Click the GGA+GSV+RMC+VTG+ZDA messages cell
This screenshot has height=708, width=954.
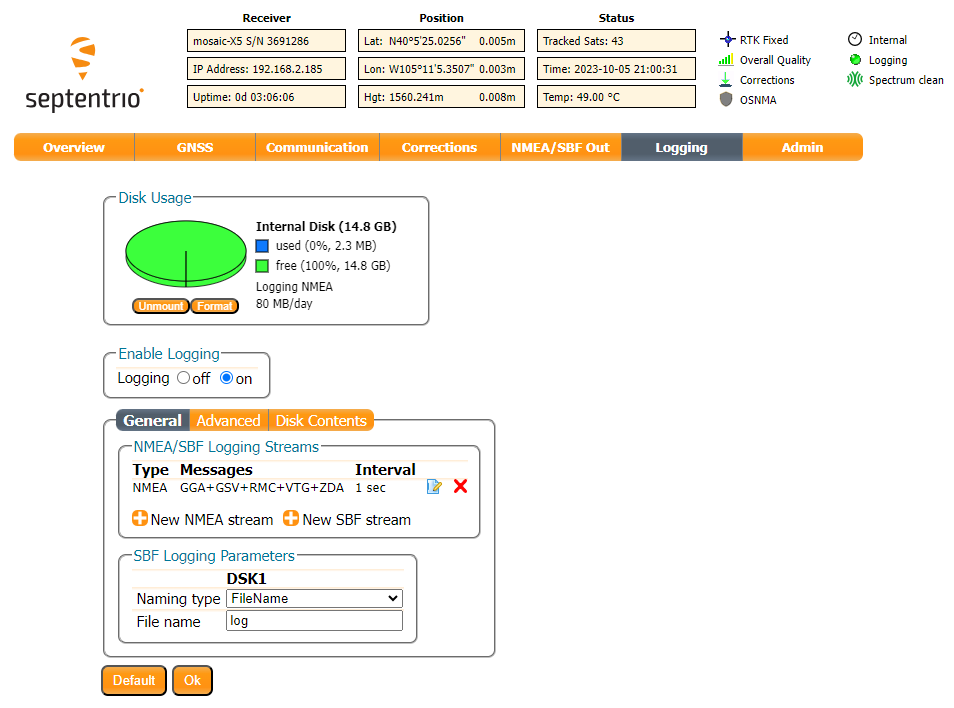point(262,488)
